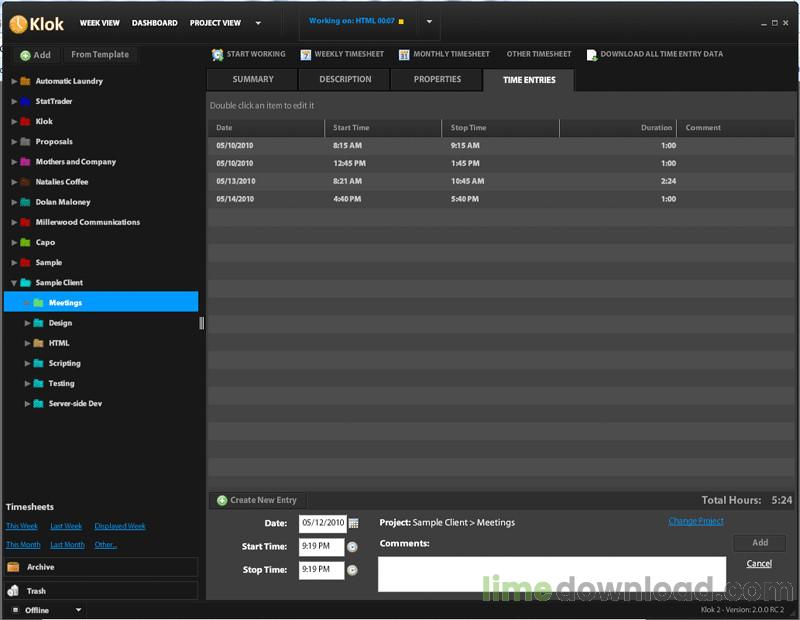The image size is (800, 620).
Task: Switch to the Description tab
Action: [x=345, y=80]
